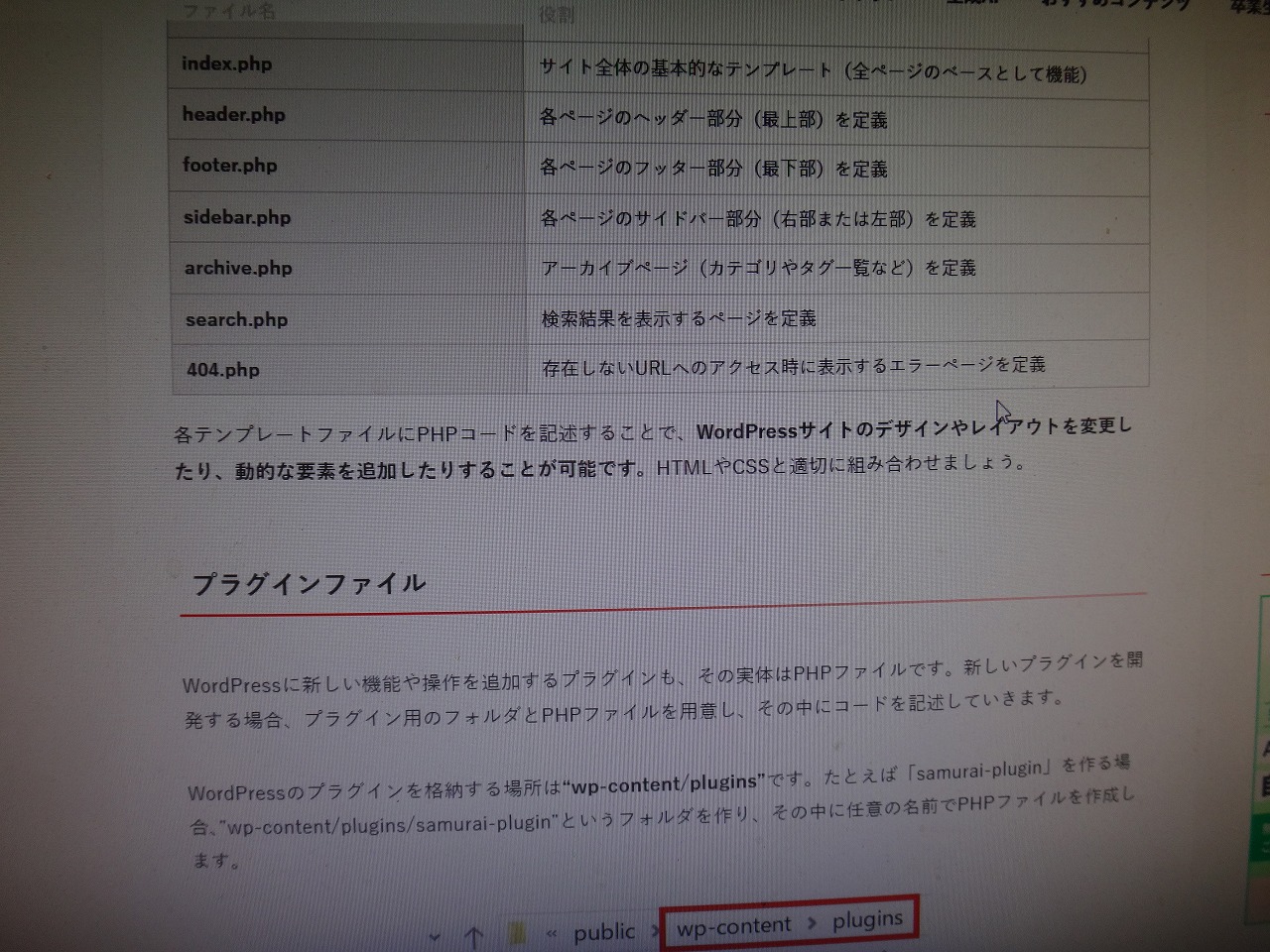The height and width of the screenshot is (952, 1270).
Task: Click the sentence HTMLやCSSと適切に組み合わせましょう
Action: tap(840, 464)
